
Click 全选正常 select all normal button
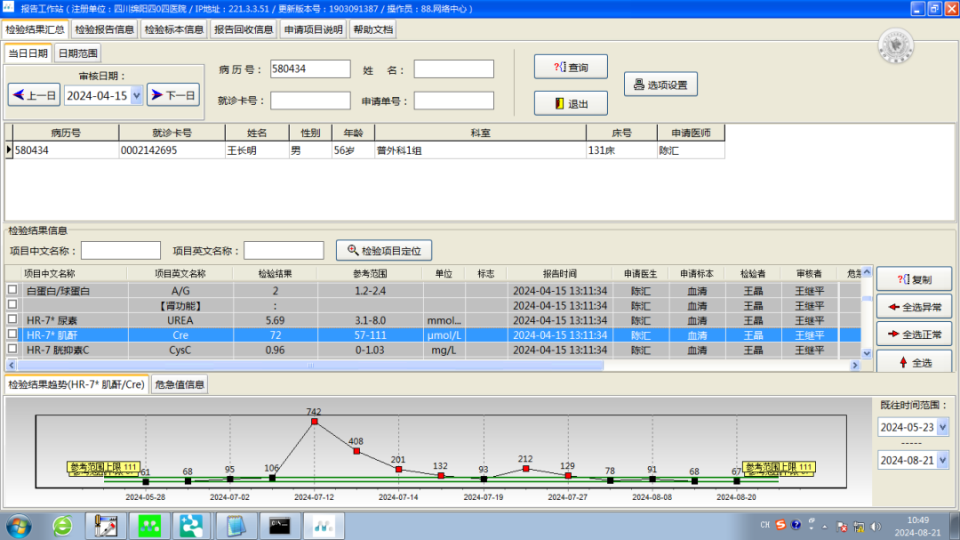914,334
